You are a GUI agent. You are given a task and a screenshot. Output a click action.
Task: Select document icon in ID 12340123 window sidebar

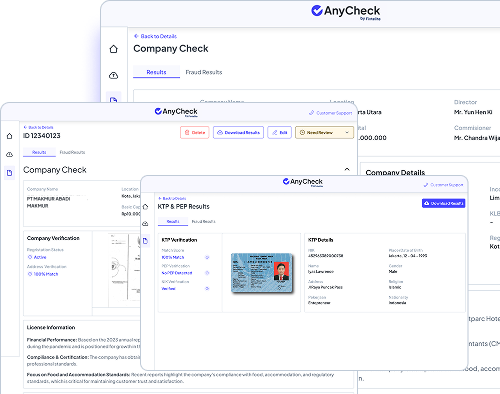click(9, 173)
